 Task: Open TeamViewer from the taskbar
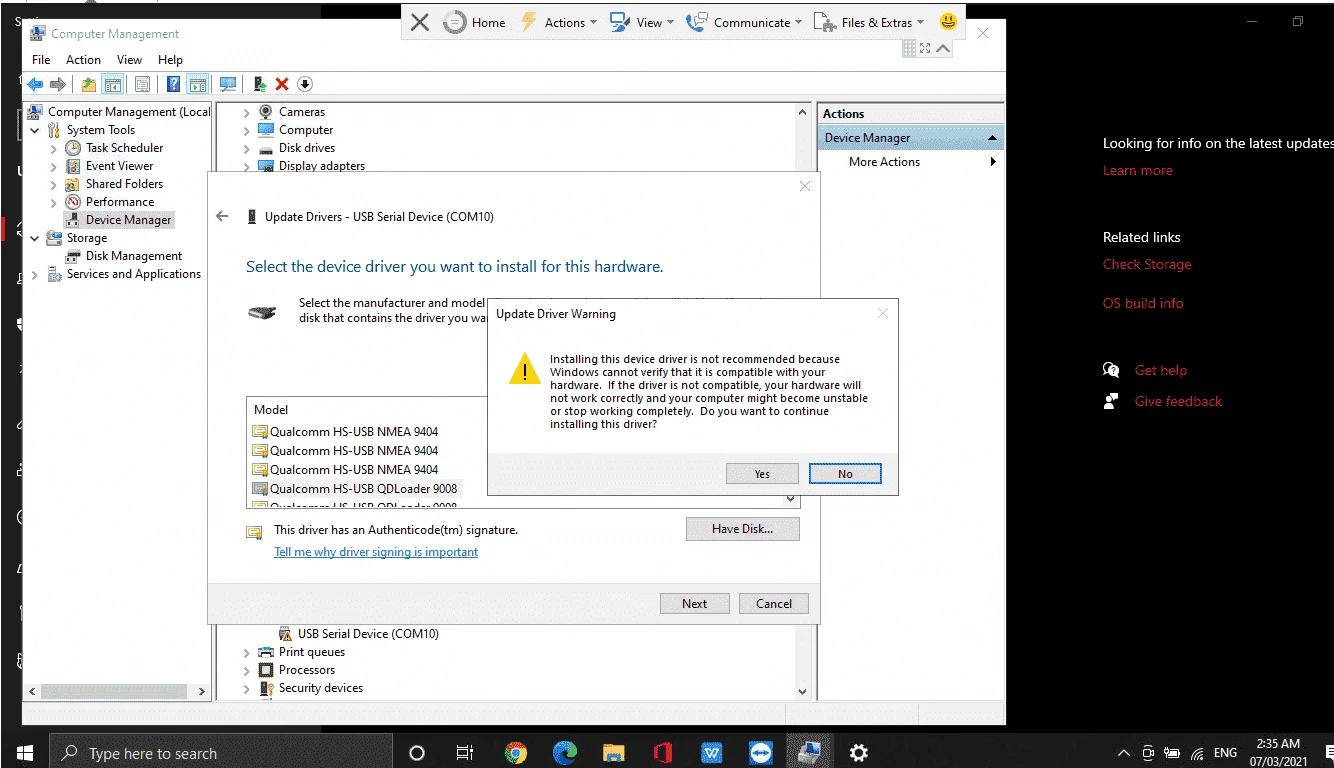[760, 753]
